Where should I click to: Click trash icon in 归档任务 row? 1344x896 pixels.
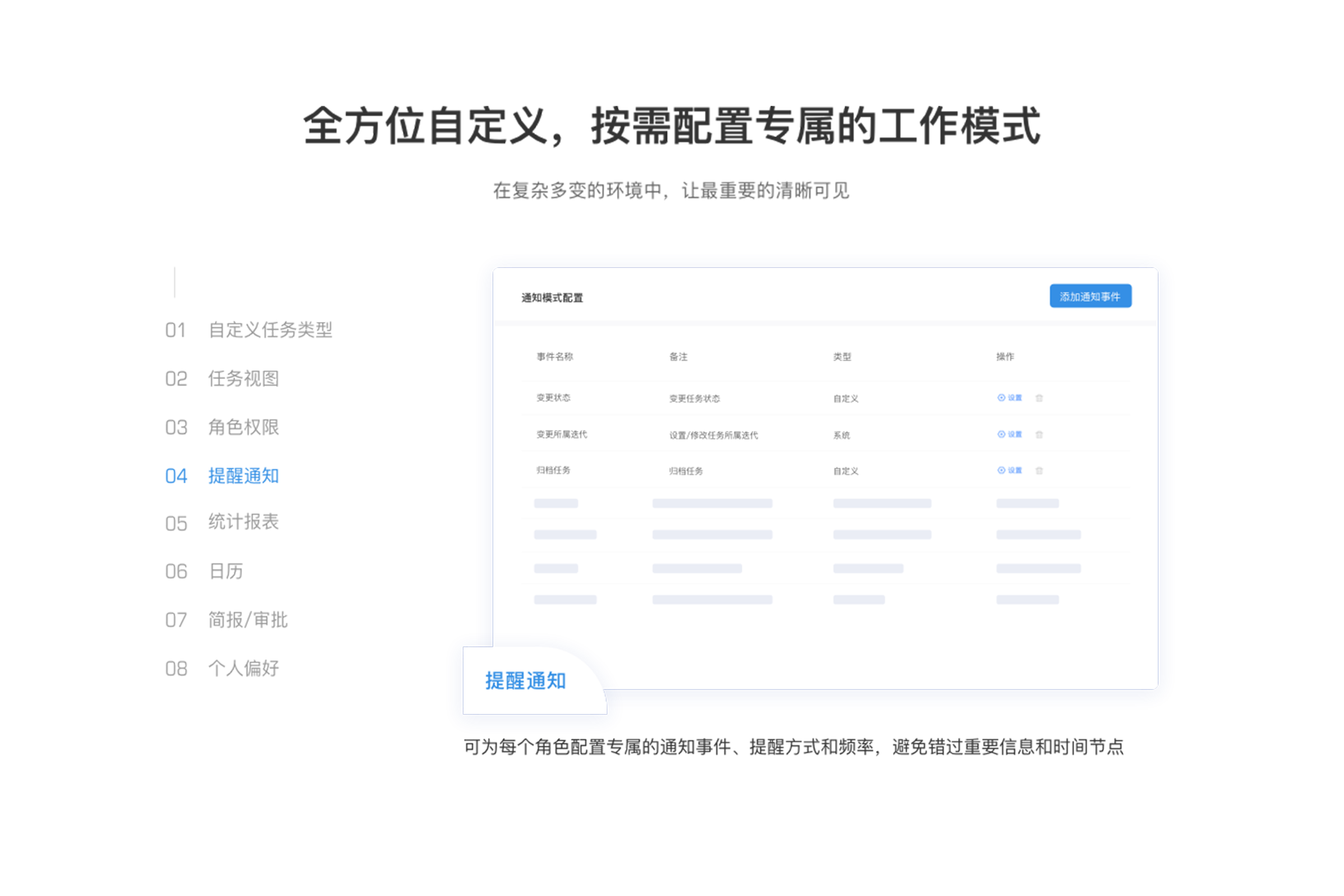coord(1039,470)
